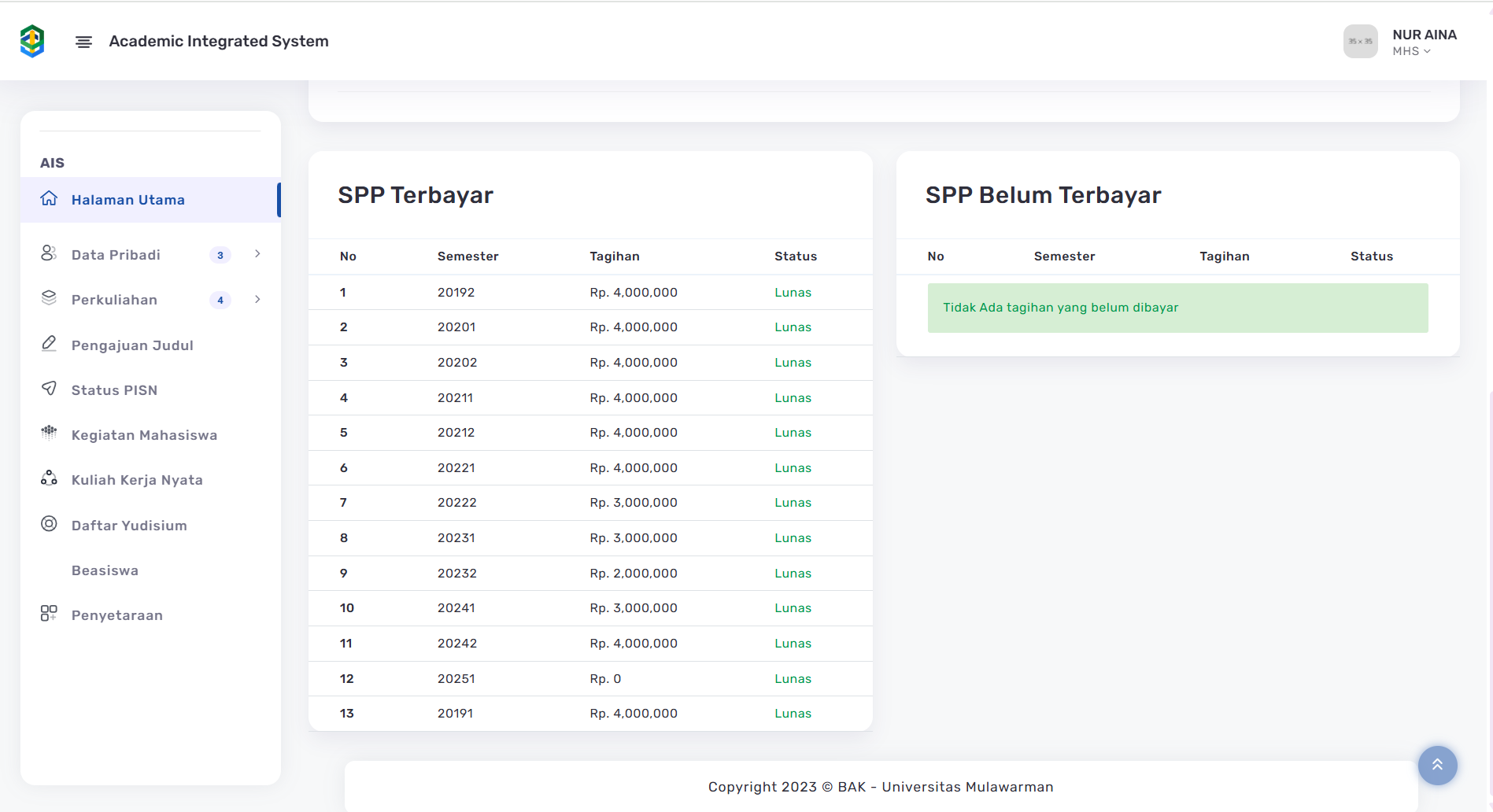
Task: Click the home icon for Halaman Utama
Action: click(49, 198)
